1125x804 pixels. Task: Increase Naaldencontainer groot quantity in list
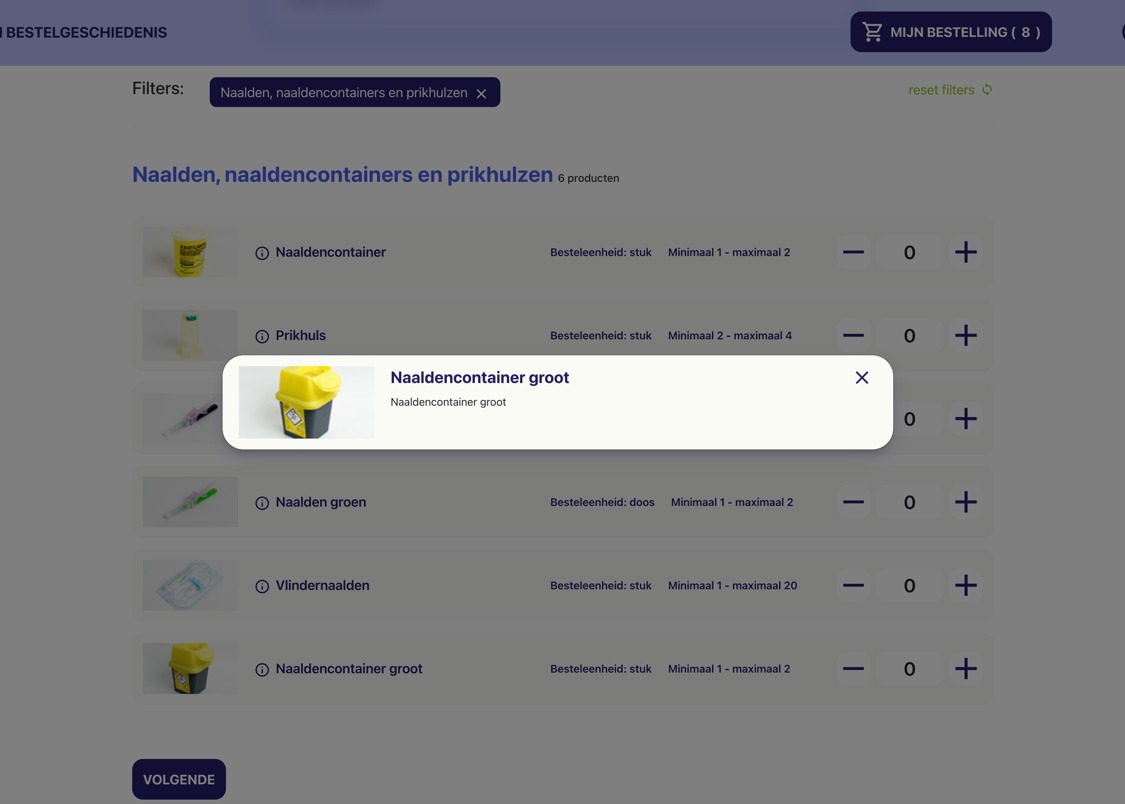[x=965, y=668]
